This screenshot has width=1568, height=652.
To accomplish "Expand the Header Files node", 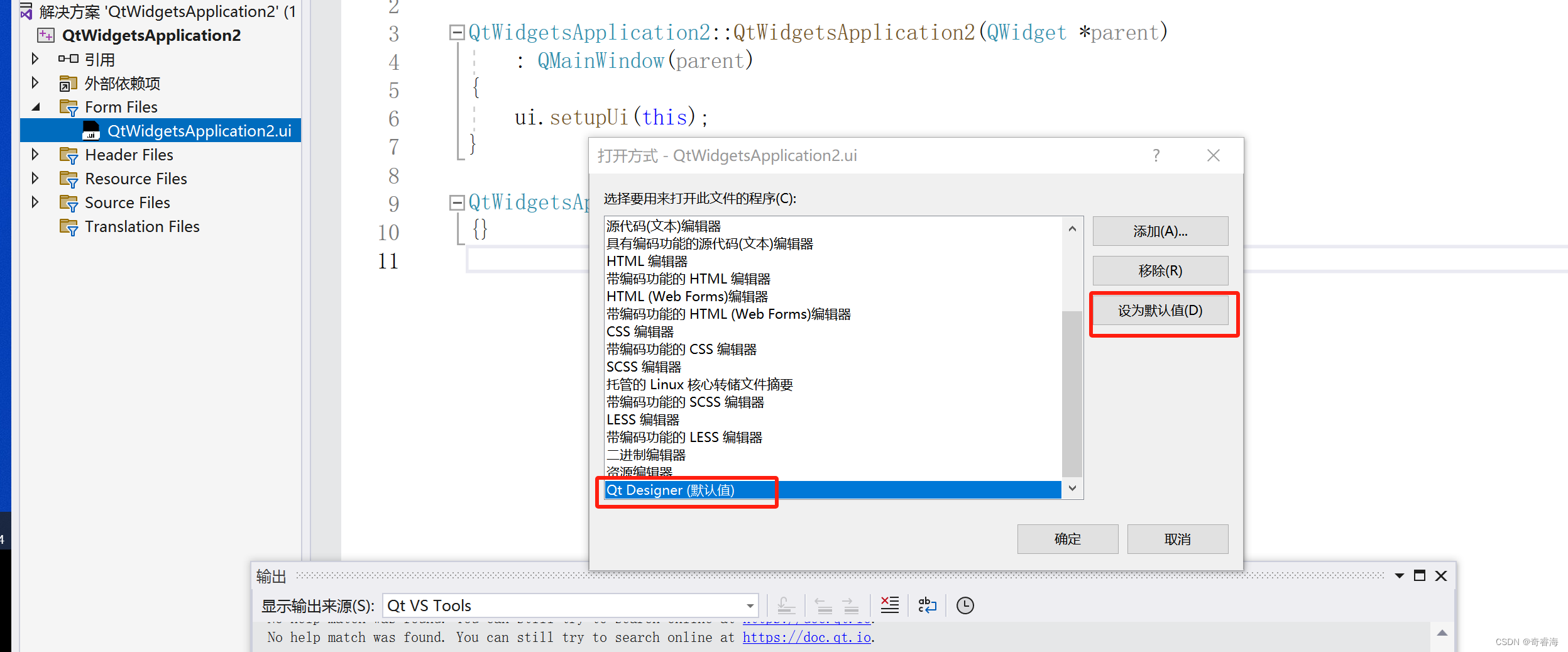I will tap(35, 154).
